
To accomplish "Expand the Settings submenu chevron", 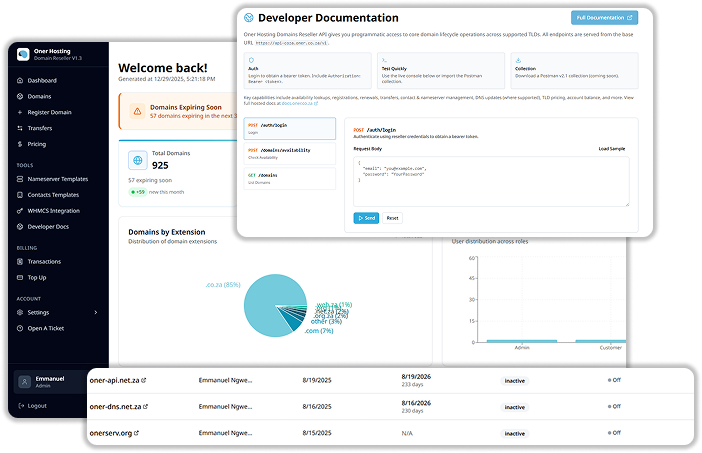I will (x=96, y=312).
